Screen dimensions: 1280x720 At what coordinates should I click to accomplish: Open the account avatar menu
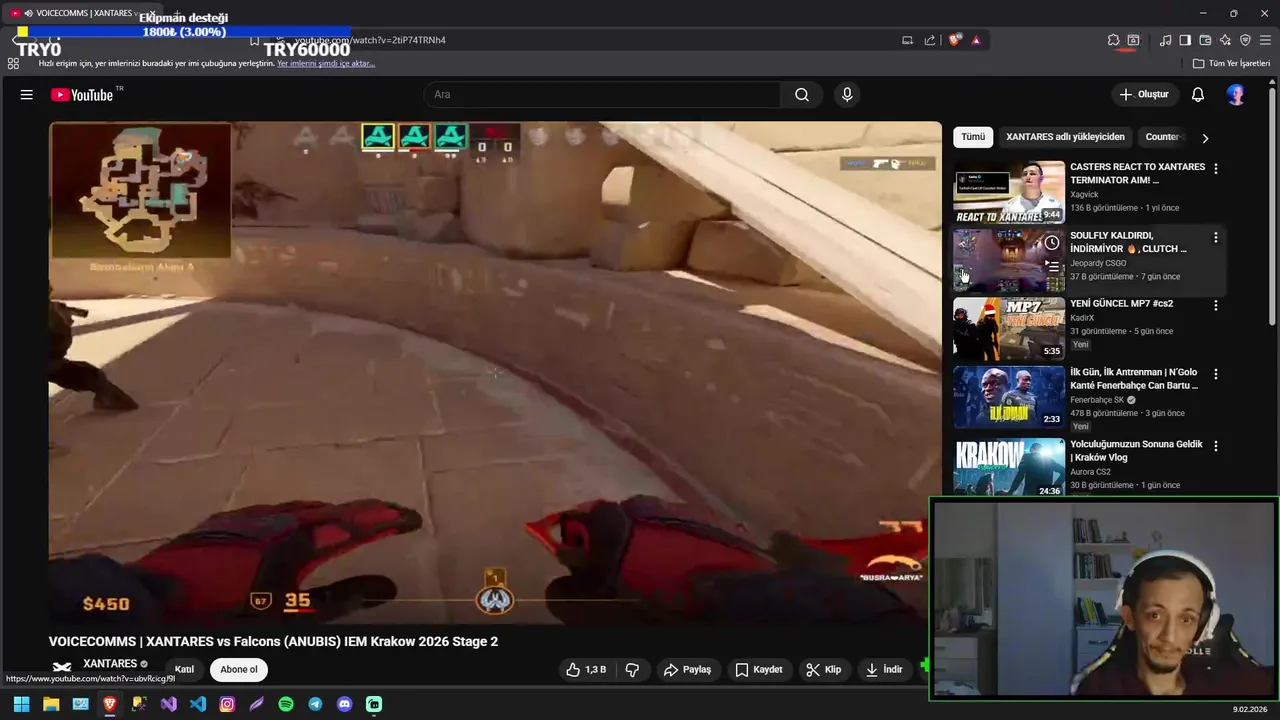click(1236, 95)
